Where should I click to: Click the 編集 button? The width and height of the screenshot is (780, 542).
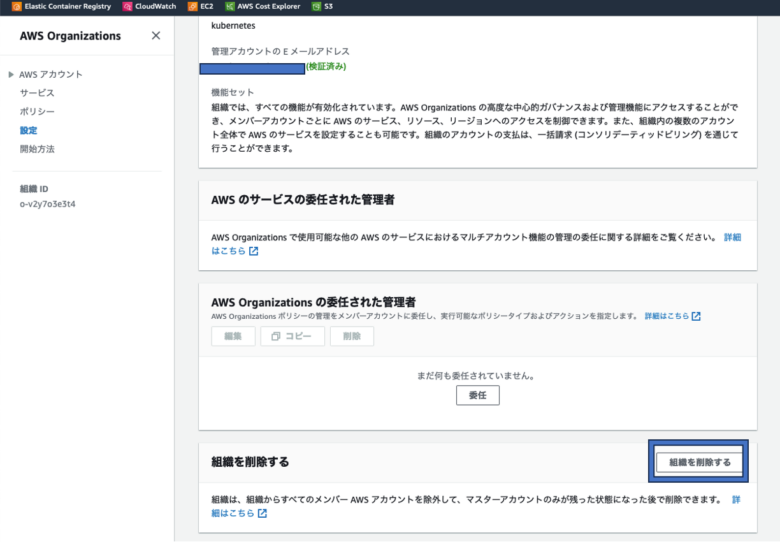click(233, 336)
